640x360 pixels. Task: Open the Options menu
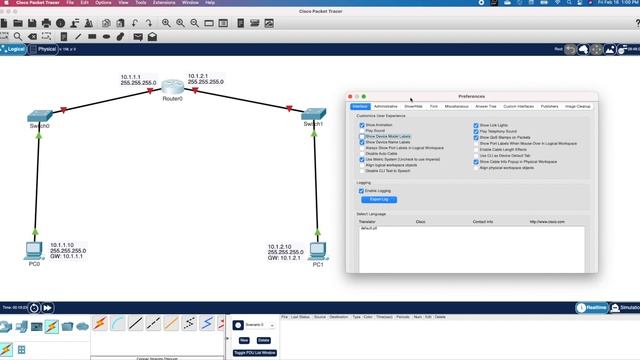pos(103,2)
